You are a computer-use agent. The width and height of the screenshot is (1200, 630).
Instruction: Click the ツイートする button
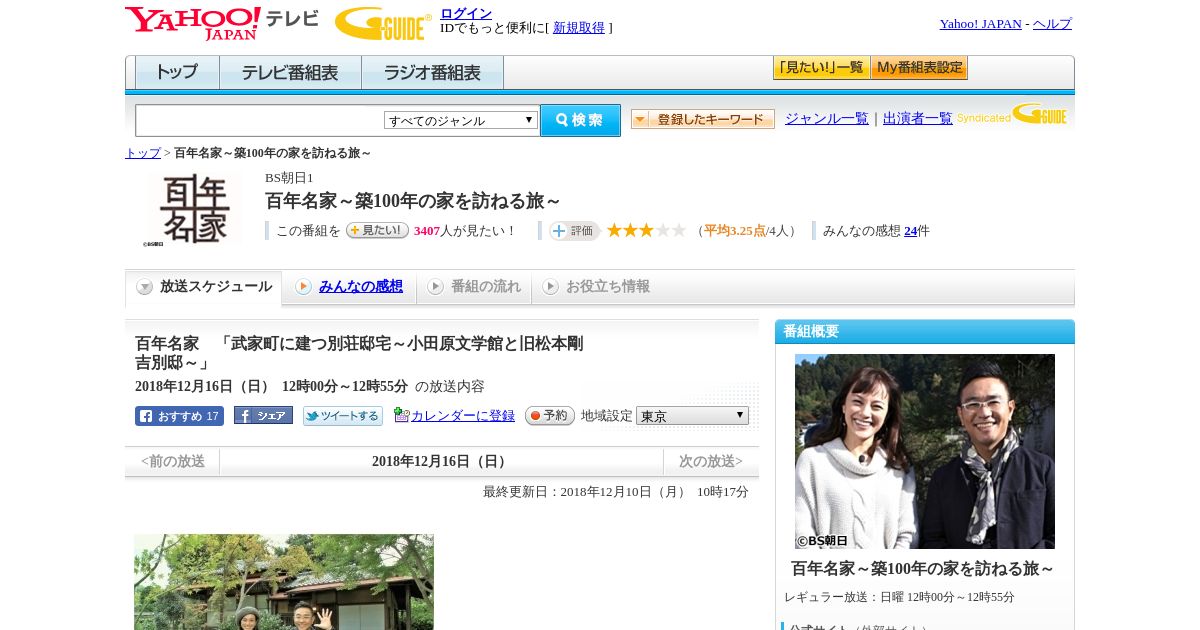343,416
